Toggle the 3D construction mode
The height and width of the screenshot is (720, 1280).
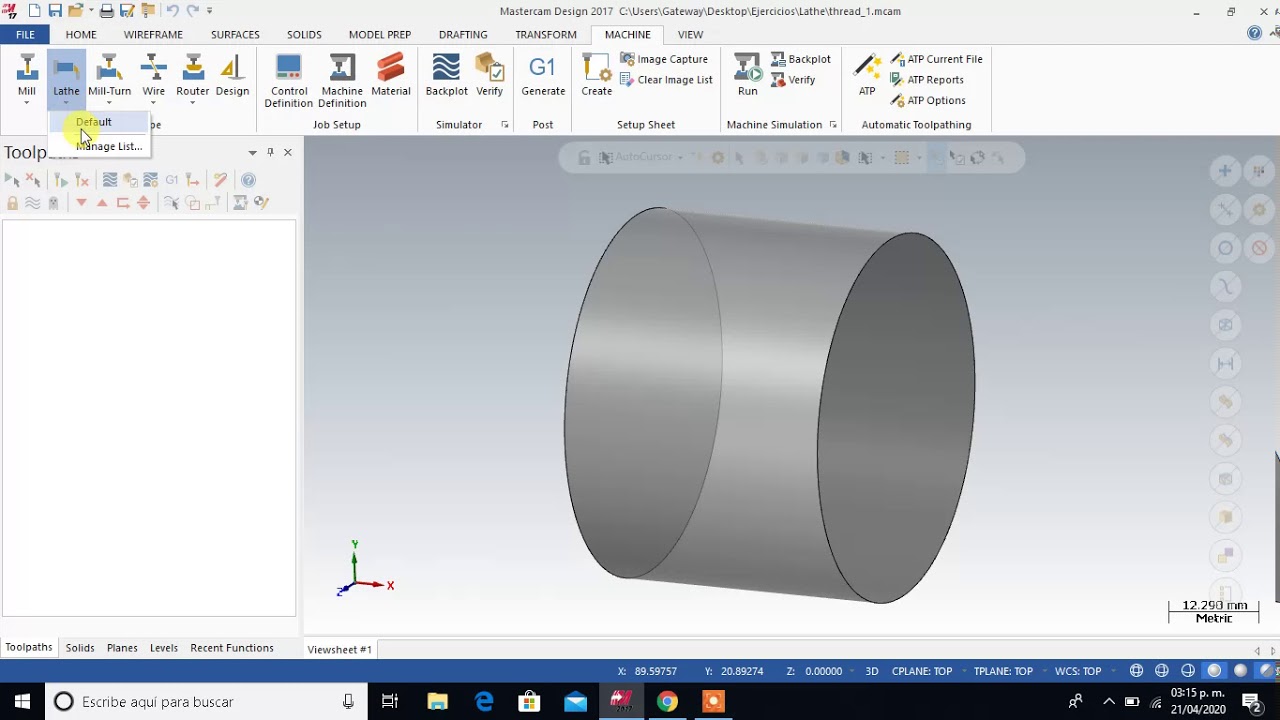coord(872,671)
